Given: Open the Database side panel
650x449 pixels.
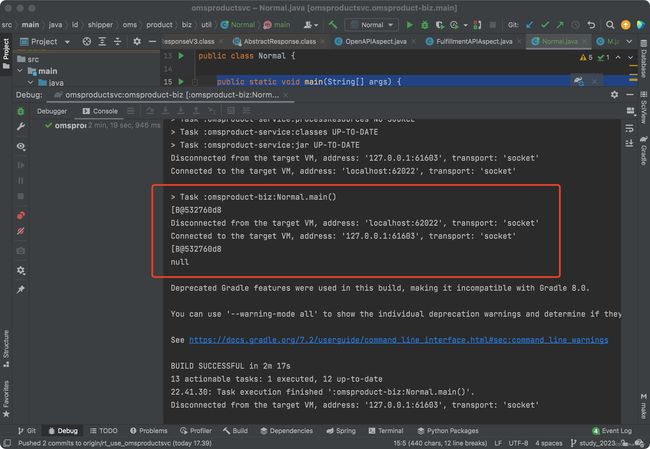Looking at the screenshot, I should pos(643,58).
